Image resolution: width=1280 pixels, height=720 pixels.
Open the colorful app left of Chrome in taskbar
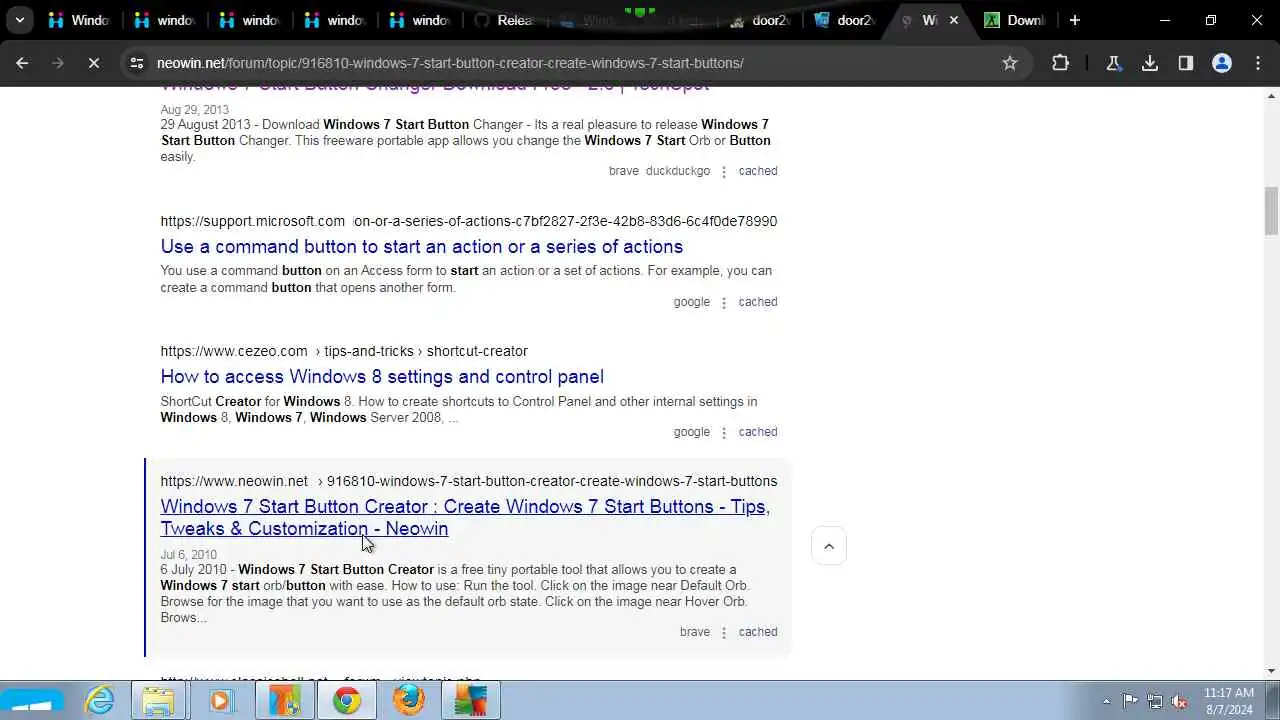click(285, 701)
